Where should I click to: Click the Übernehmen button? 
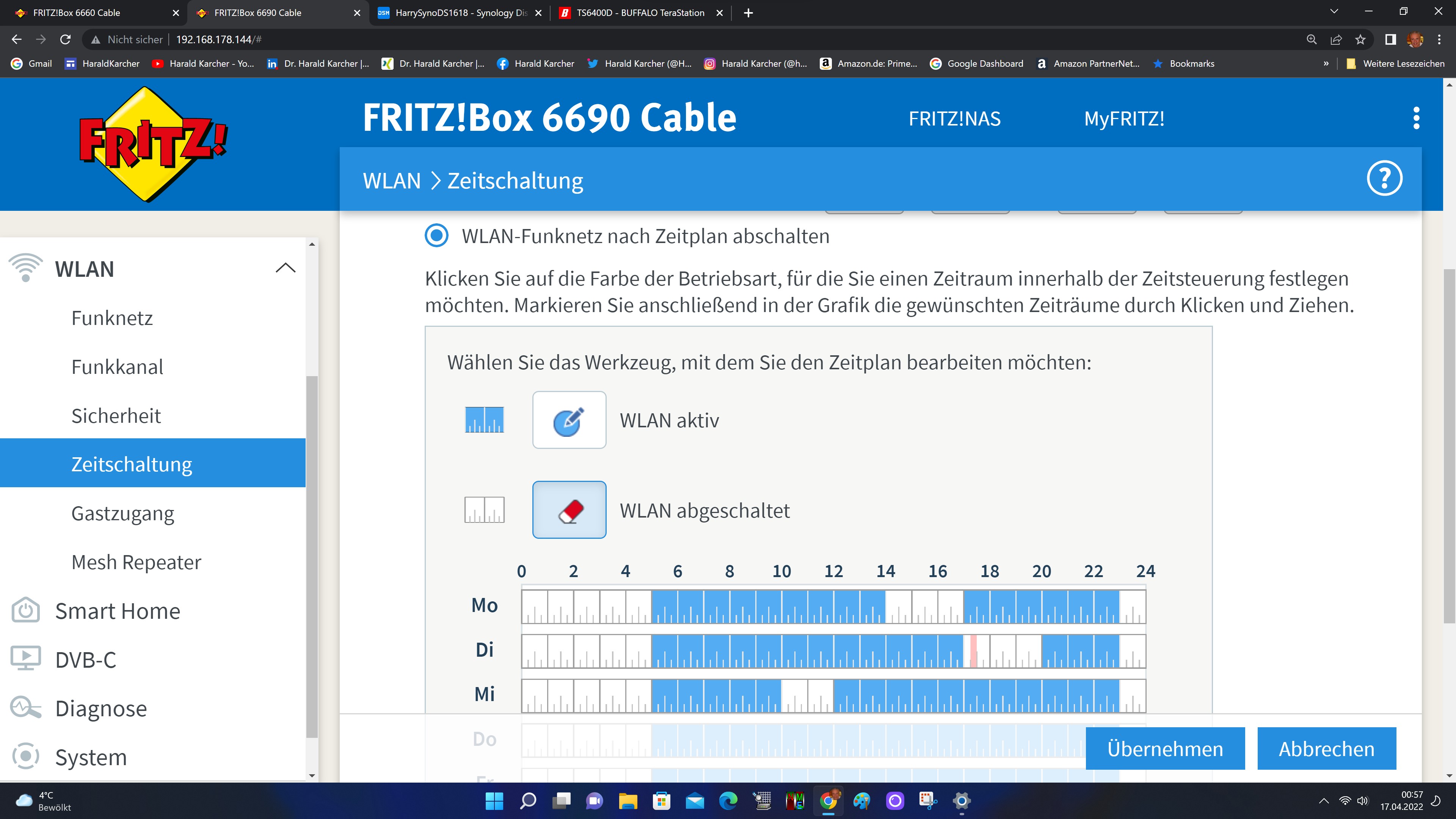pos(1164,748)
